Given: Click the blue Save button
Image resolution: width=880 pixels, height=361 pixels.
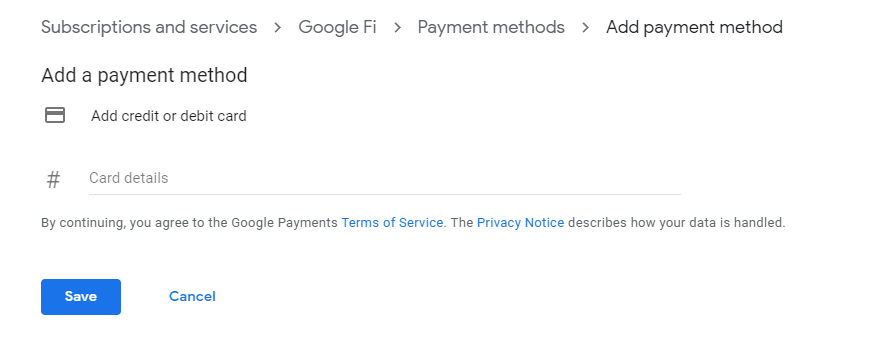Looking at the screenshot, I should pos(81,296).
